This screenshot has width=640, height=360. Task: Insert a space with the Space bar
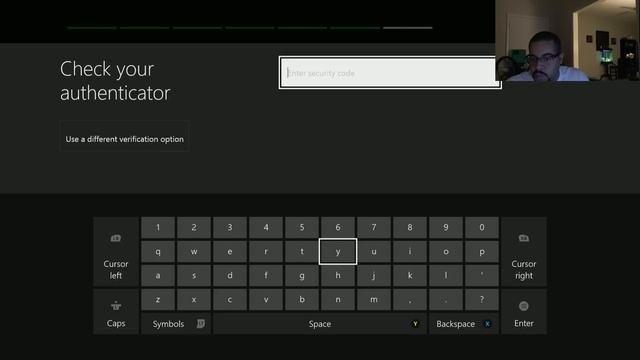click(x=320, y=324)
